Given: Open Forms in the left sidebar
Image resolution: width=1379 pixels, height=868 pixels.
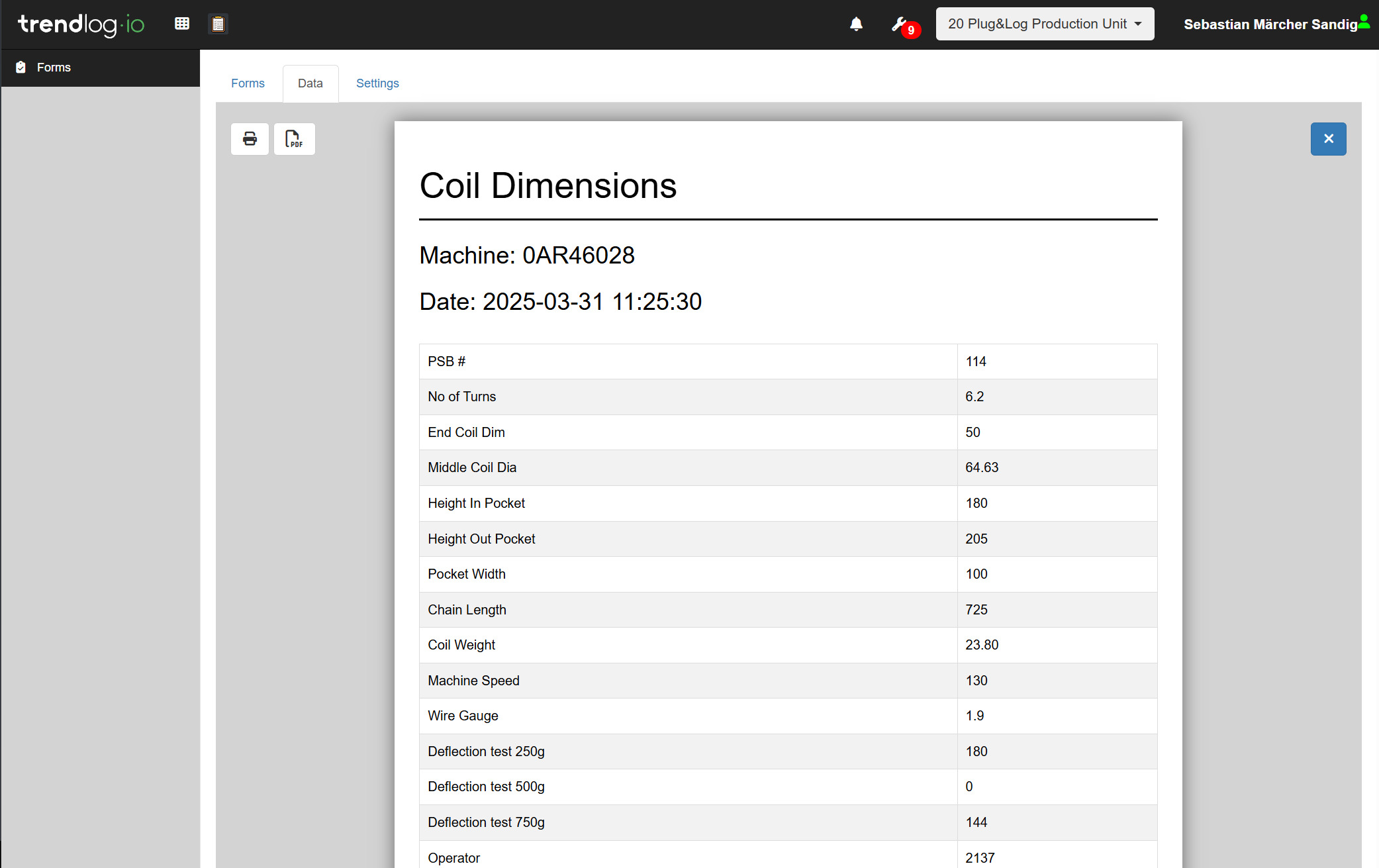Looking at the screenshot, I should coord(100,68).
